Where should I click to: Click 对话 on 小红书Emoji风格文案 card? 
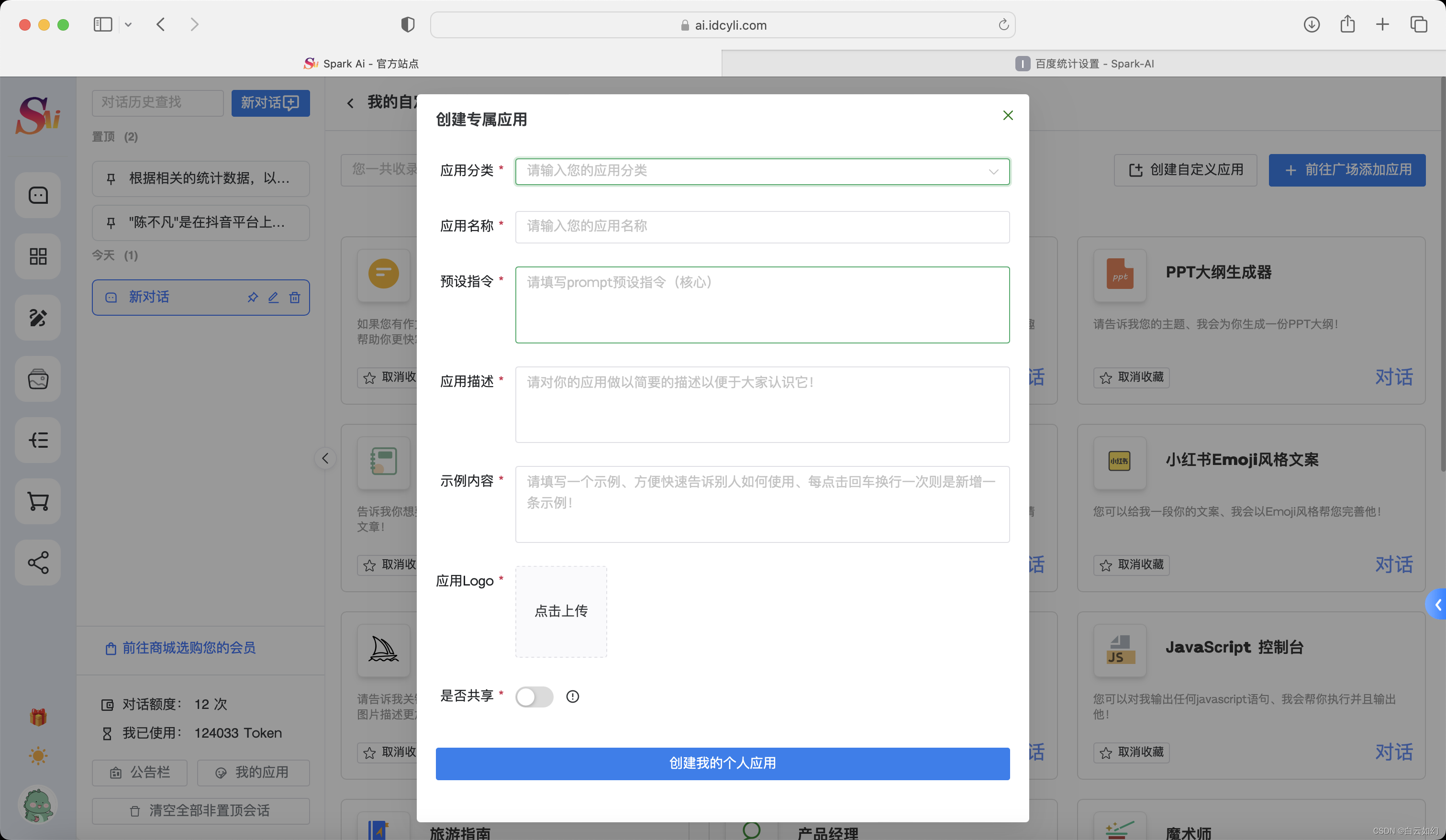pyautogui.click(x=1394, y=564)
